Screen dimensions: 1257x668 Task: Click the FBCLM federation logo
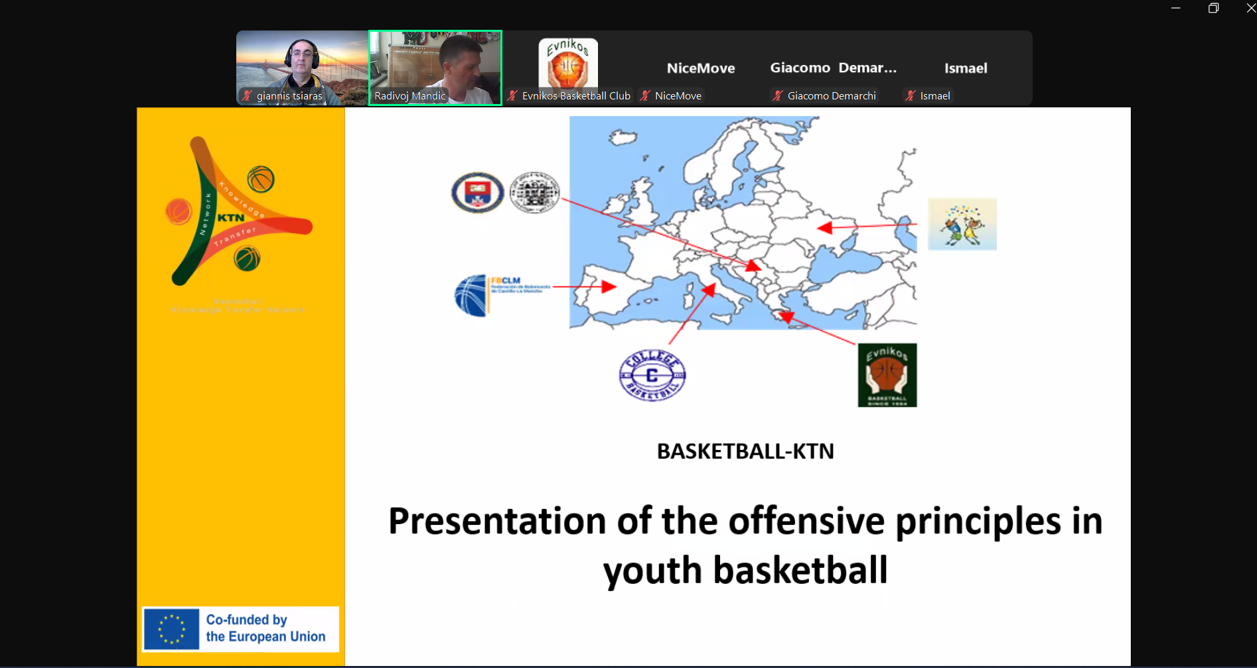(498, 295)
